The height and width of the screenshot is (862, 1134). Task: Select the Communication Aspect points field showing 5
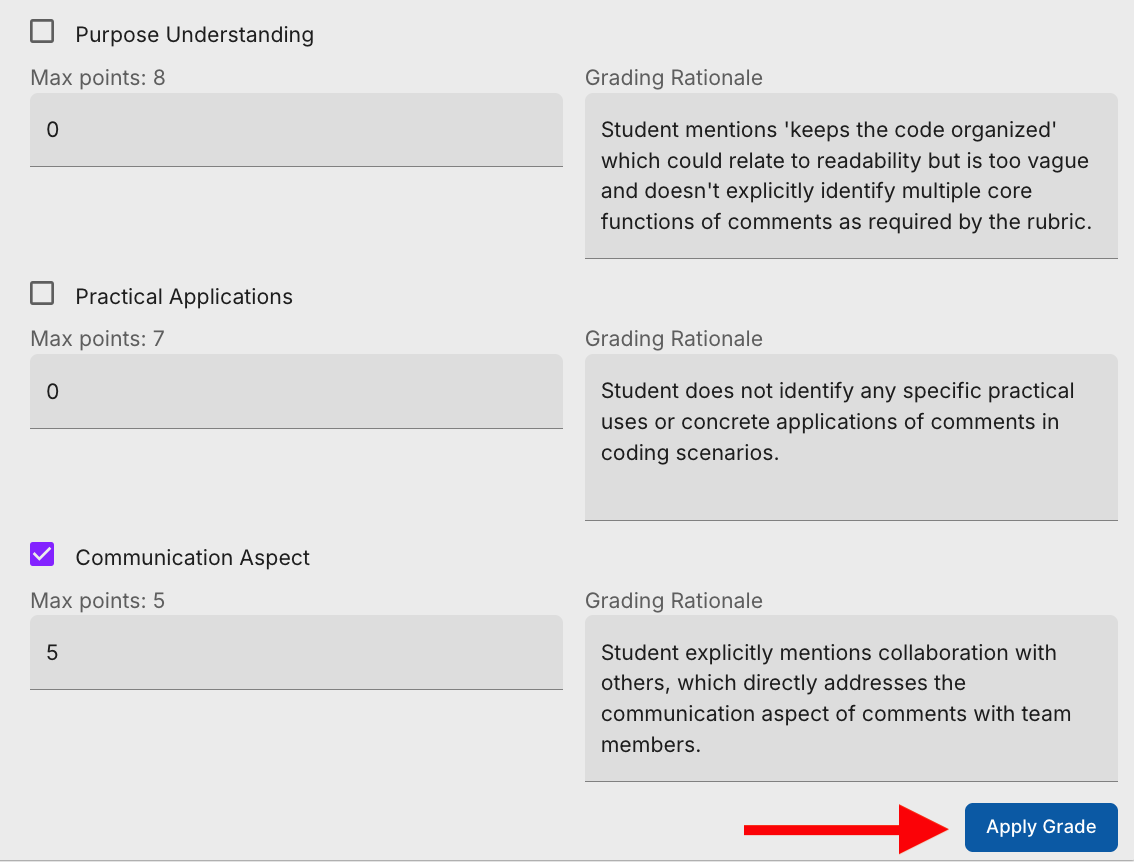pyautogui.click(x=296, y=653)
